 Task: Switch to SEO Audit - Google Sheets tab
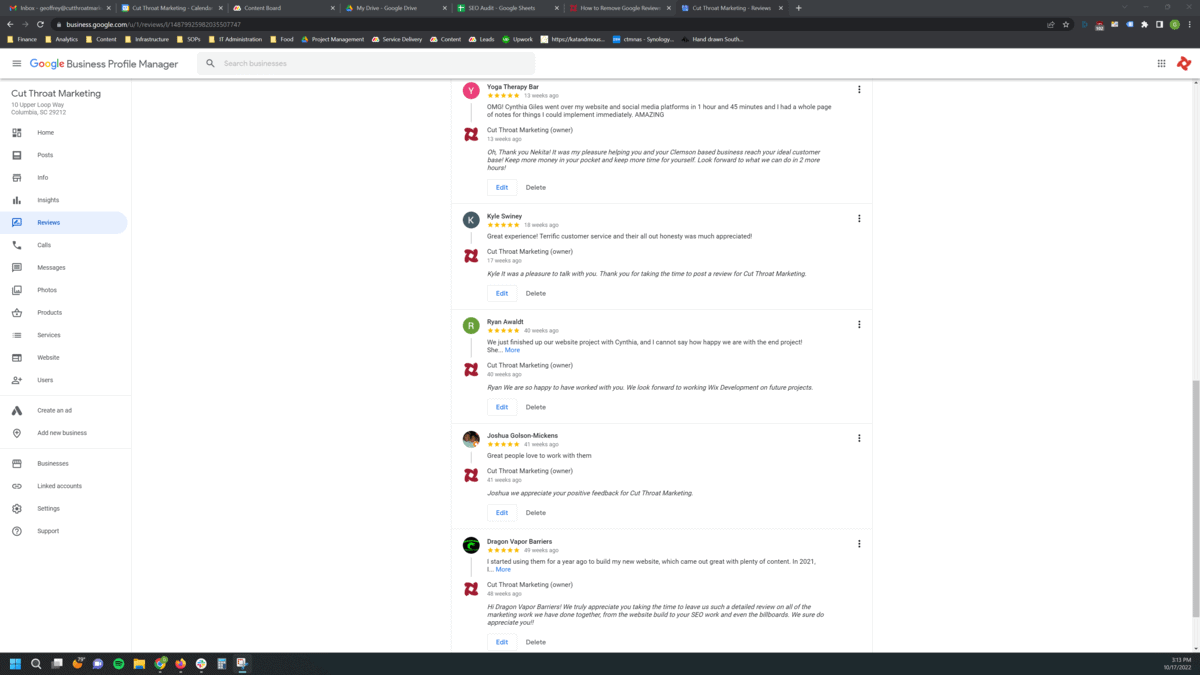[506, 8]
